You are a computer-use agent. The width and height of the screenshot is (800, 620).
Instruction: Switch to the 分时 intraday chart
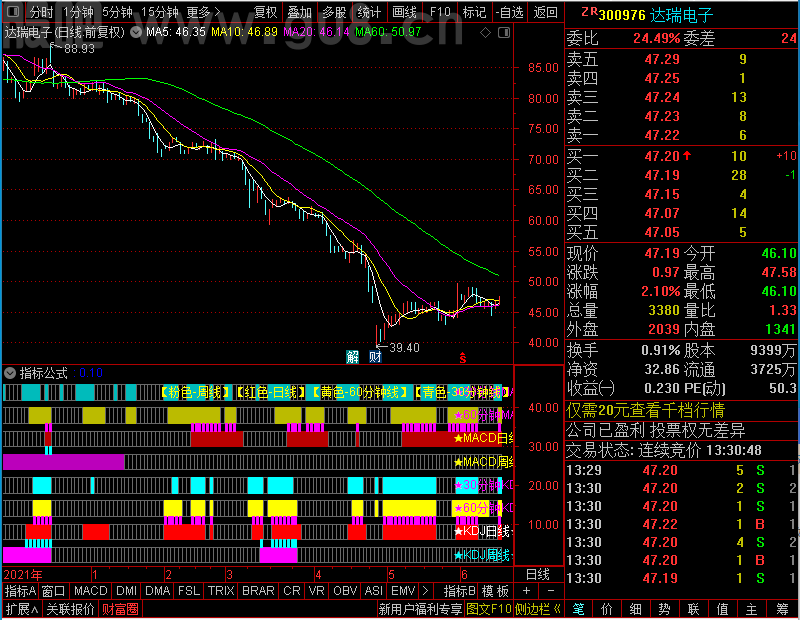tap(41, 12)
